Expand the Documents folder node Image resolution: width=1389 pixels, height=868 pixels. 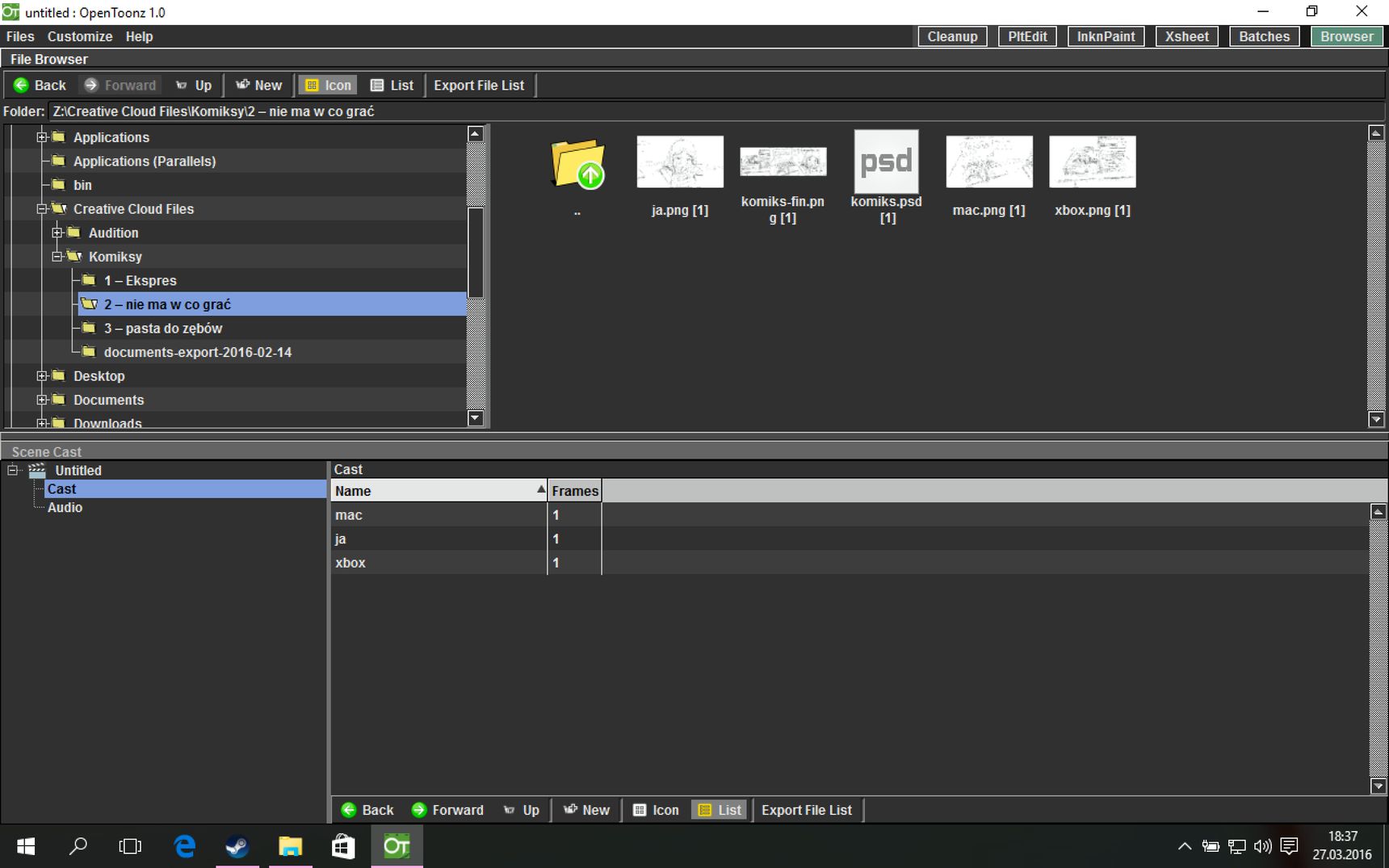pos(42,400)
